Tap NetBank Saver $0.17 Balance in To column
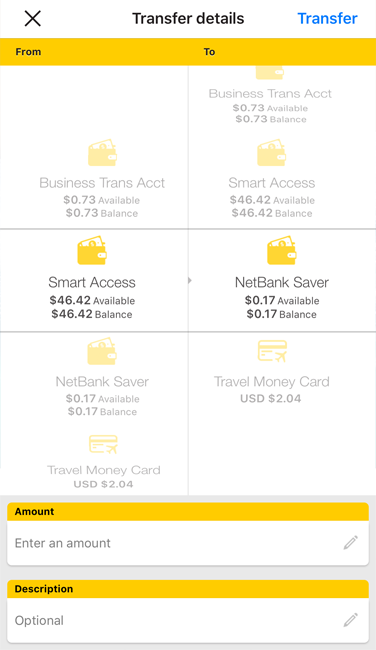The image size is (376, 650). (x=281, y=314)
